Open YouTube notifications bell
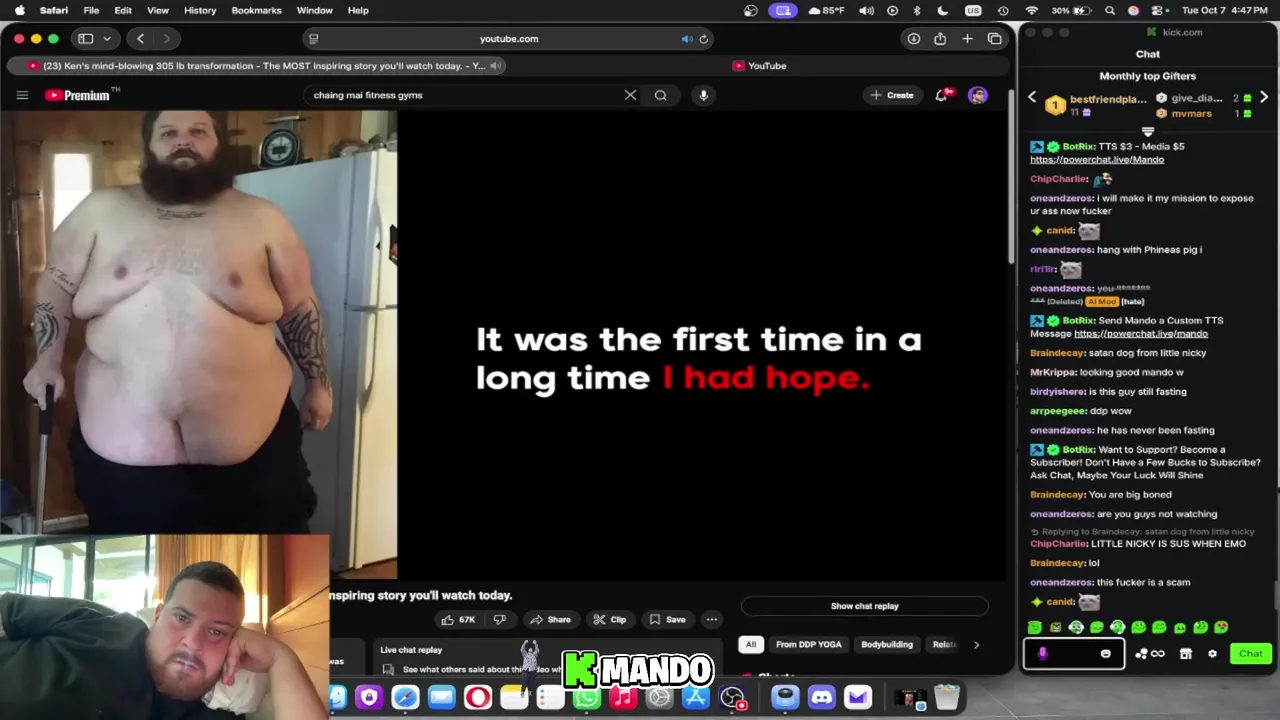This screenshot has height=720, width=1280. (942, 95)
